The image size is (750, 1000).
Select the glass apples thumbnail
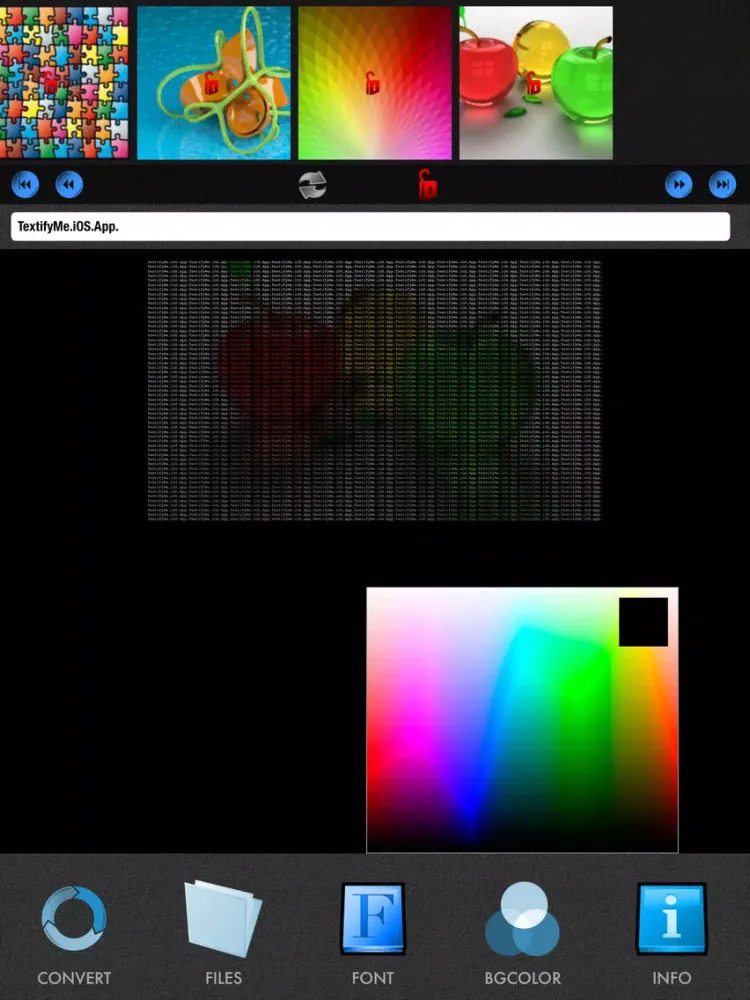[x=536, y=83]
